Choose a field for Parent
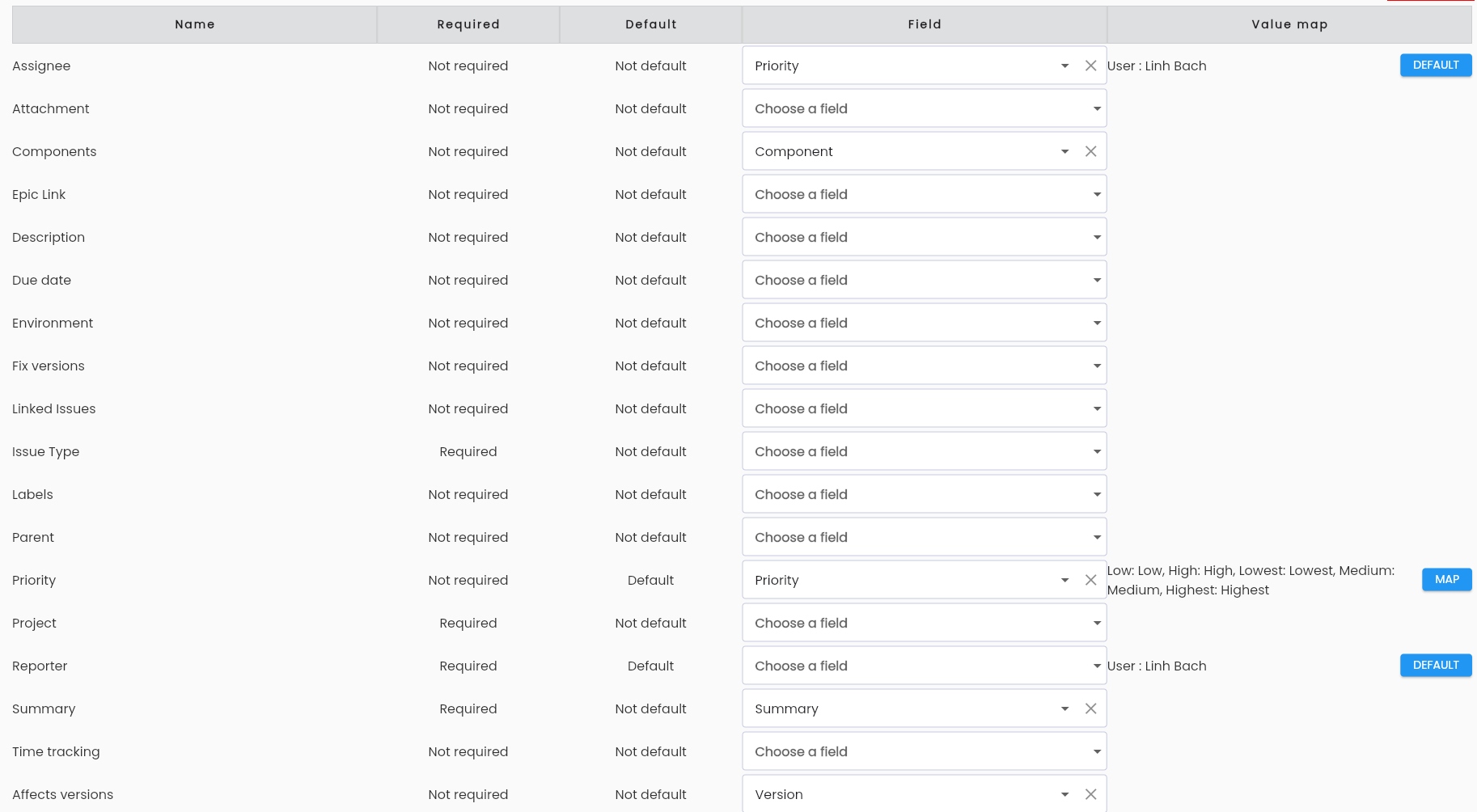This screenshot has width=1477, height=812. (x=924, y=537)
